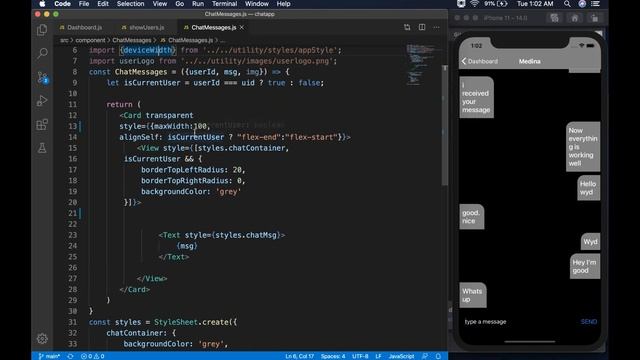Switch to the Dashboard.js tab

pos(81,27)
